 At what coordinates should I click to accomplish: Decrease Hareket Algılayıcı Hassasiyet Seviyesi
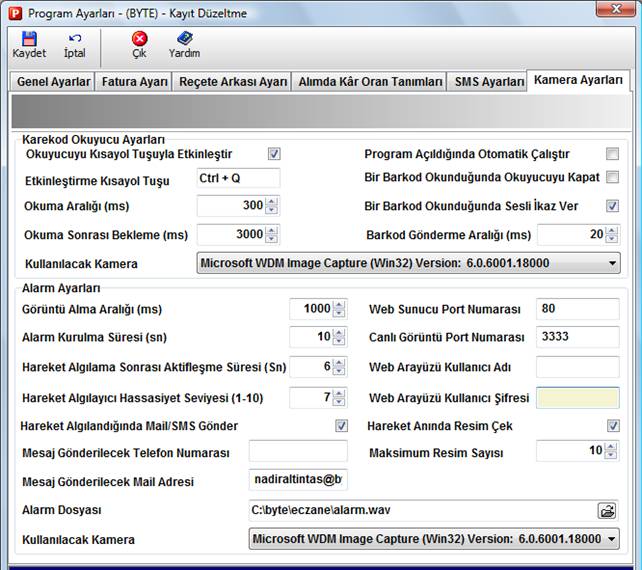pyautogui.click(x=339, y=402)
